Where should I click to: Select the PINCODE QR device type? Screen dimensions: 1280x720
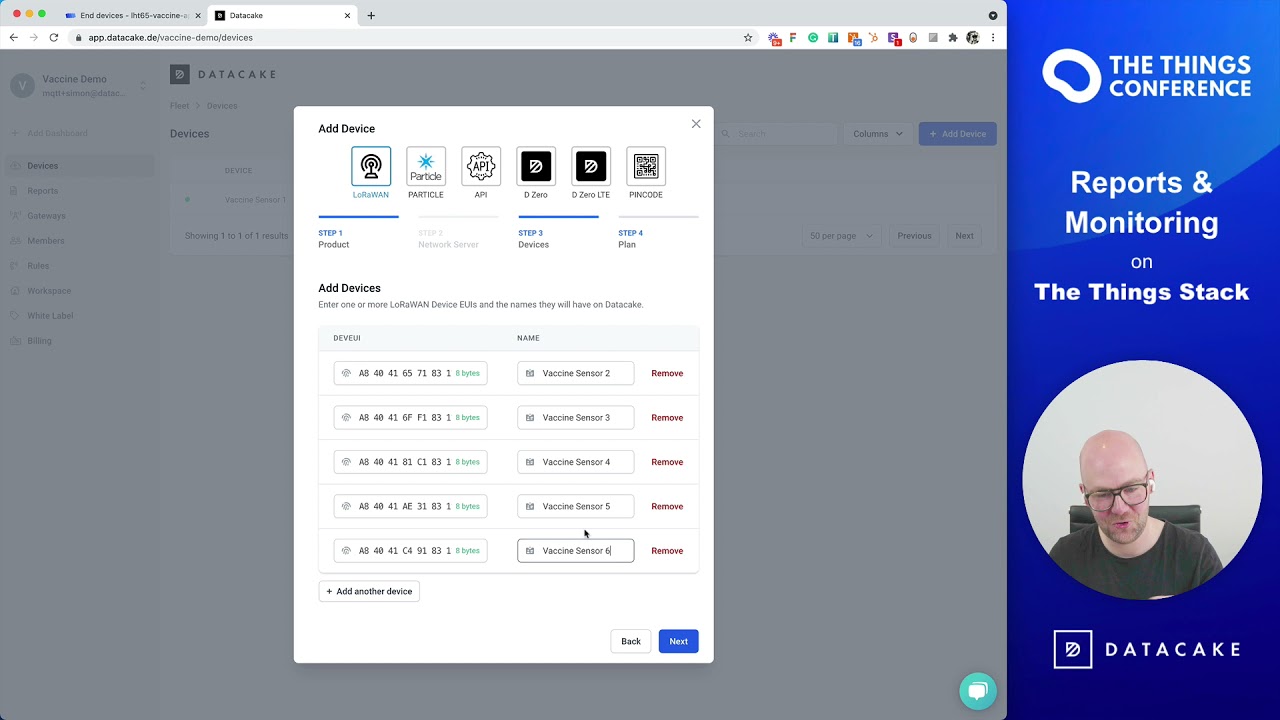646,167
